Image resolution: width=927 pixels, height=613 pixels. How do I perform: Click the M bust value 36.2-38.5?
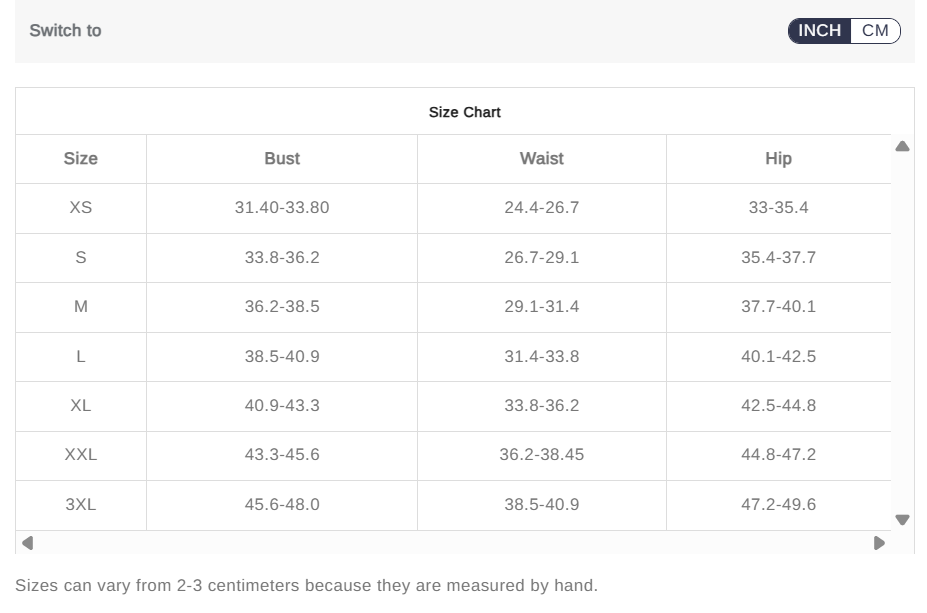pos(282,306)
